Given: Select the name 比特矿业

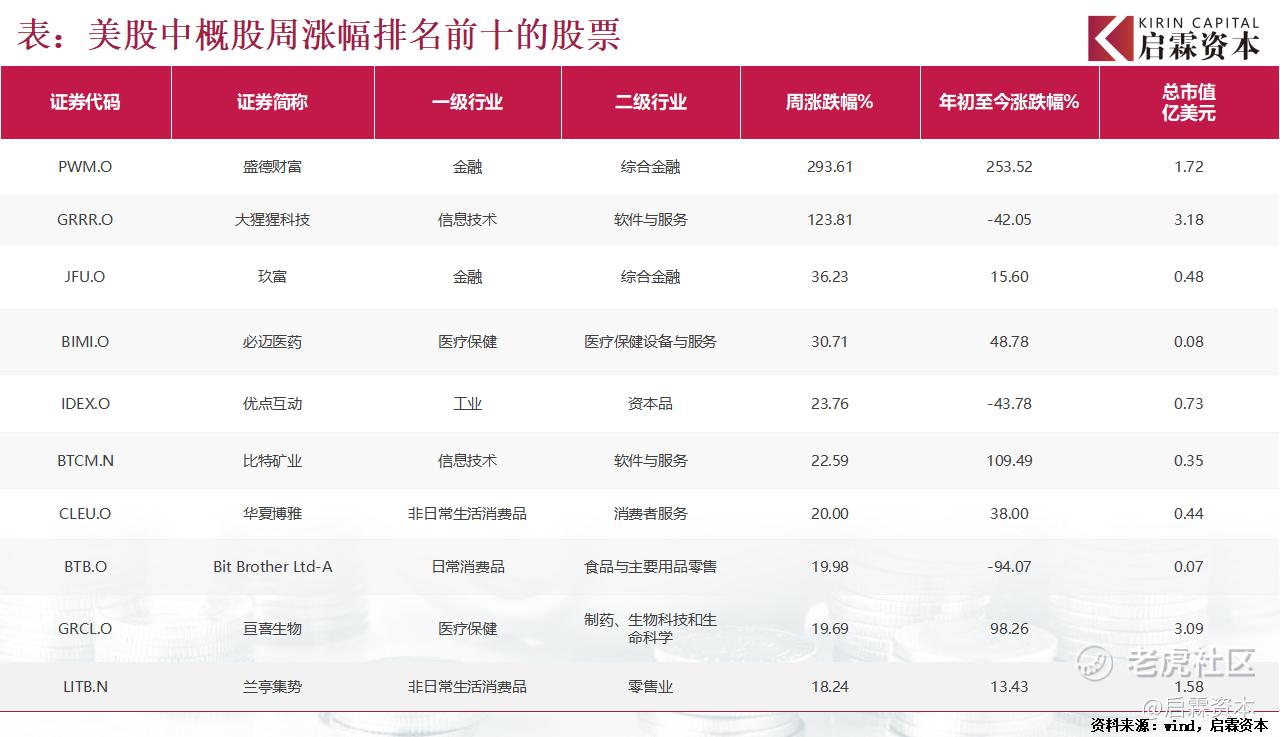Looking at the screenshot, I should pyautogui.click(x=272, y=460).
